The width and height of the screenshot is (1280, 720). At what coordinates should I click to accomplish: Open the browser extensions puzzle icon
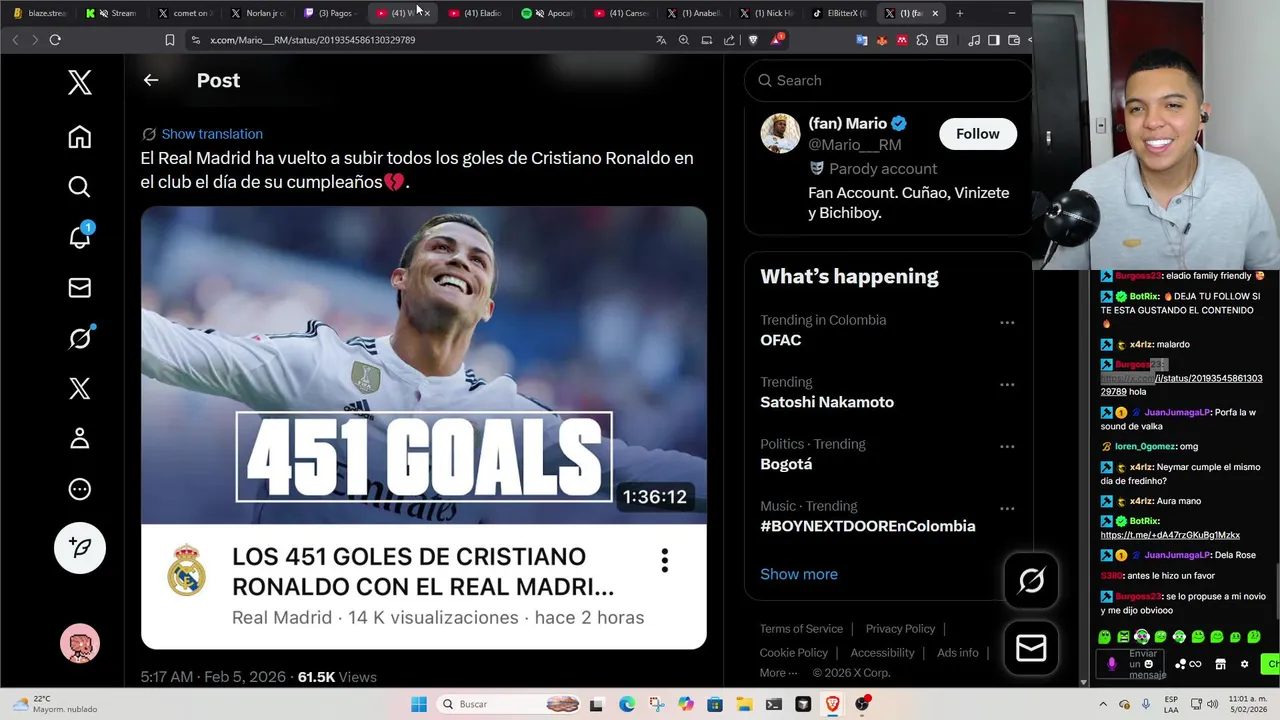click(x=922, y=40)
